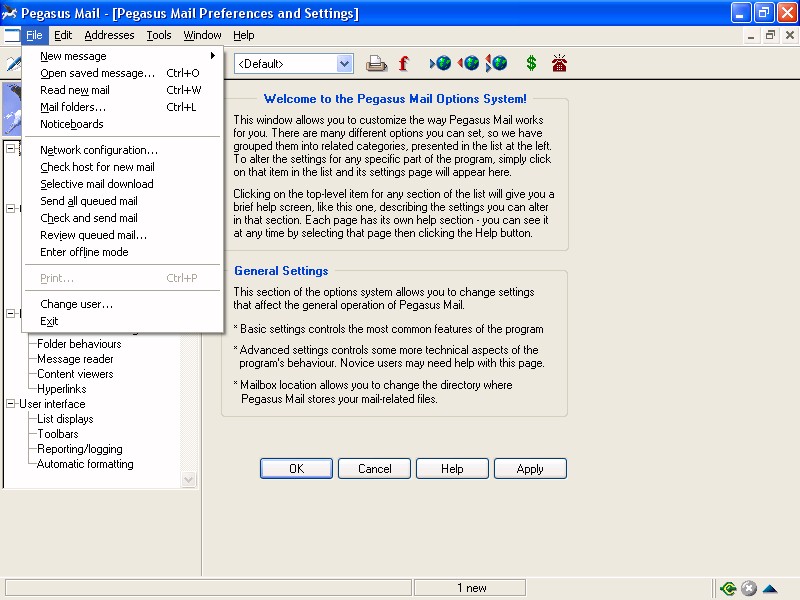Click the Apply button
This screenshot has width=800, height=600.
[530, 468]
